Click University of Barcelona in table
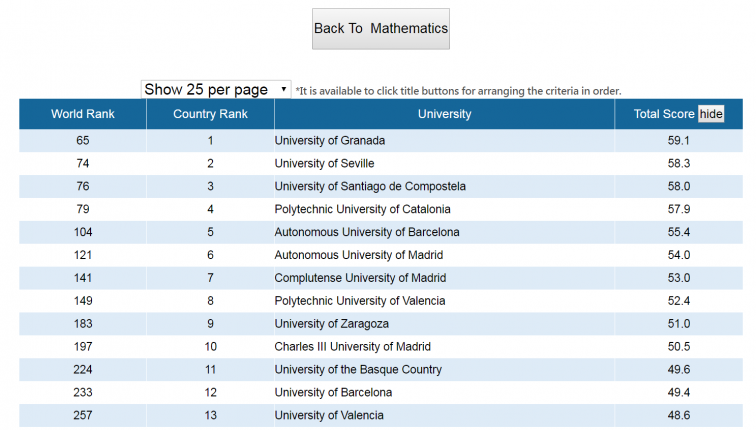The height and width of the screenshot is (430, 756). [333, 393]
